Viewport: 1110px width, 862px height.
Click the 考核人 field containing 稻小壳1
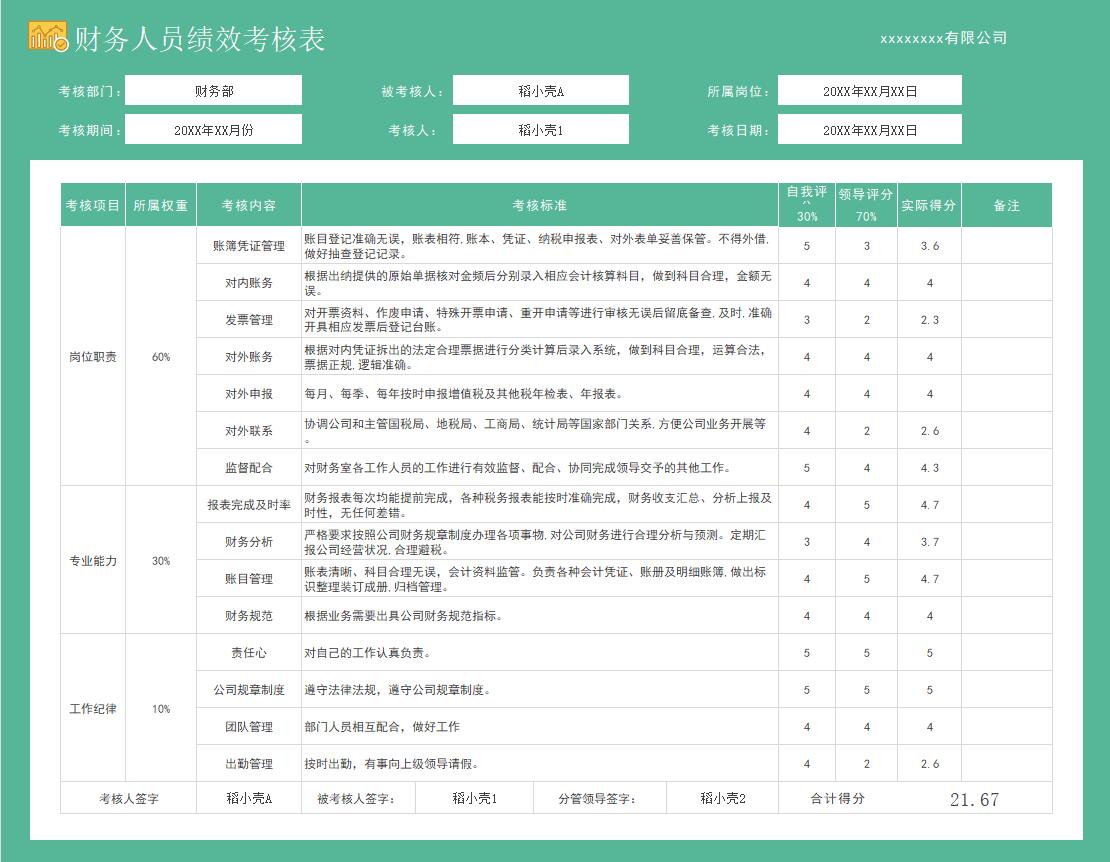click(540, 130)
